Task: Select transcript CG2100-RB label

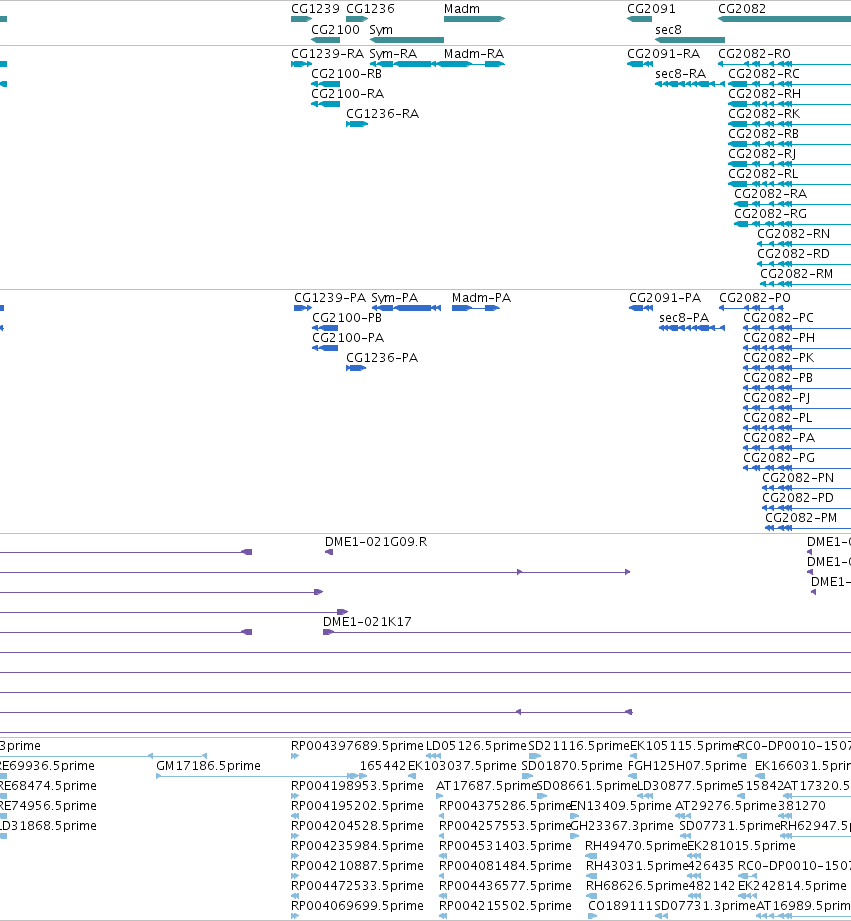Action: (x=347, y=74)
